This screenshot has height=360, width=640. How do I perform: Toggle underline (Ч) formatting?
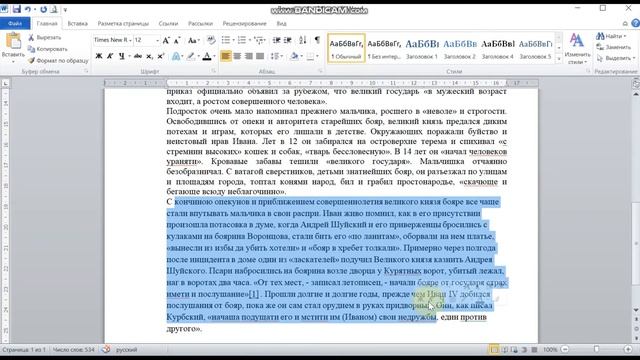pos(121,56)
